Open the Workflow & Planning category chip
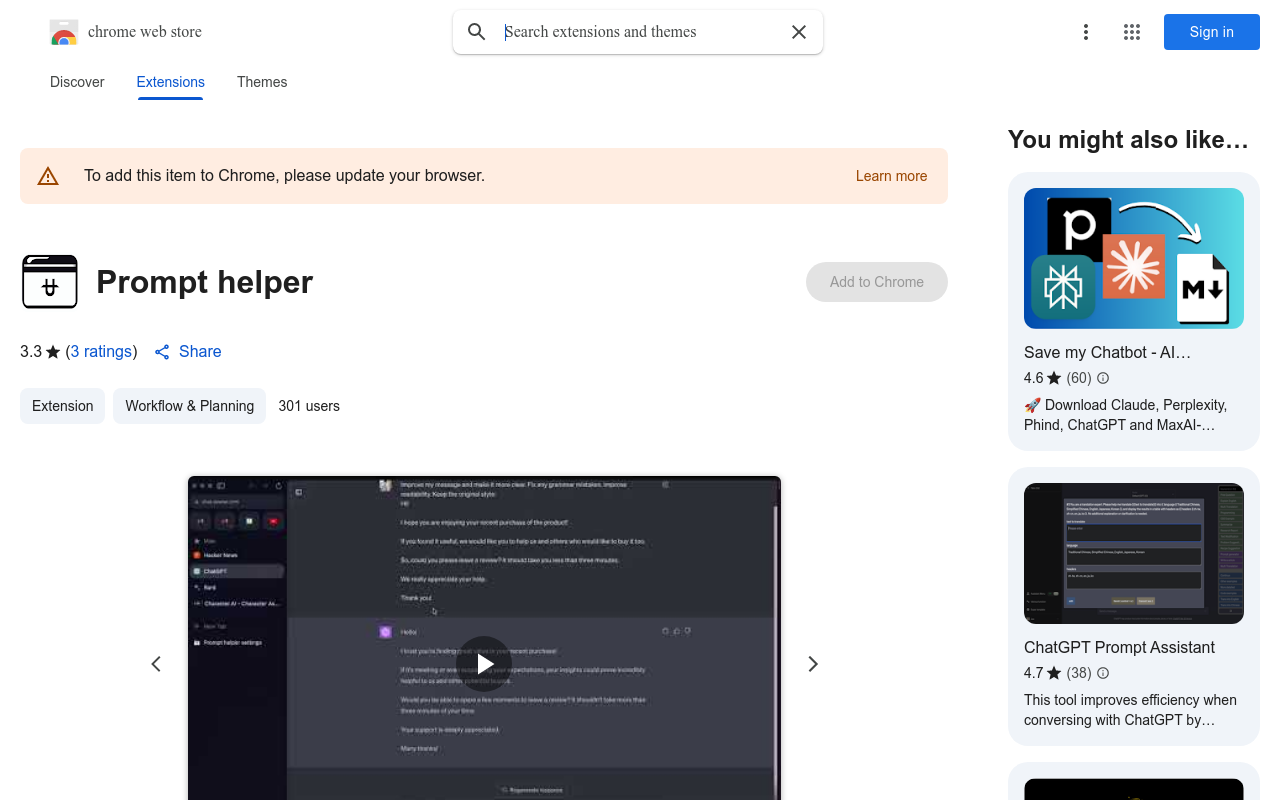The image size is (1280, 800). (189, 406)
